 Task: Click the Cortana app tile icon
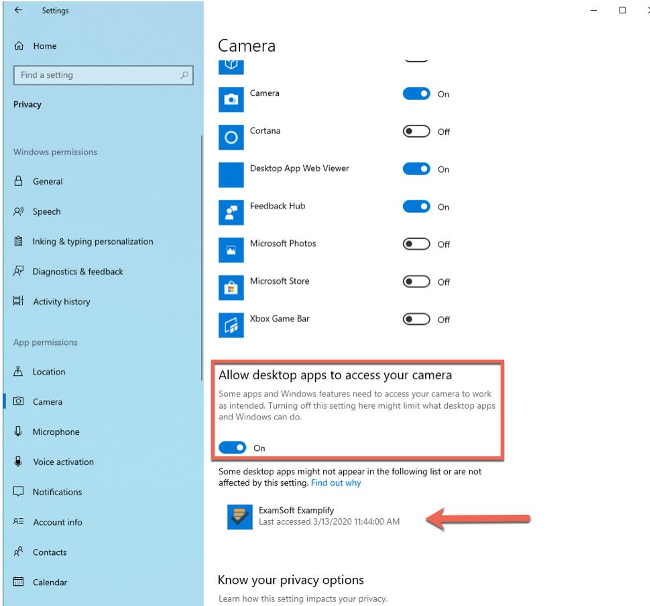(231, 137)
